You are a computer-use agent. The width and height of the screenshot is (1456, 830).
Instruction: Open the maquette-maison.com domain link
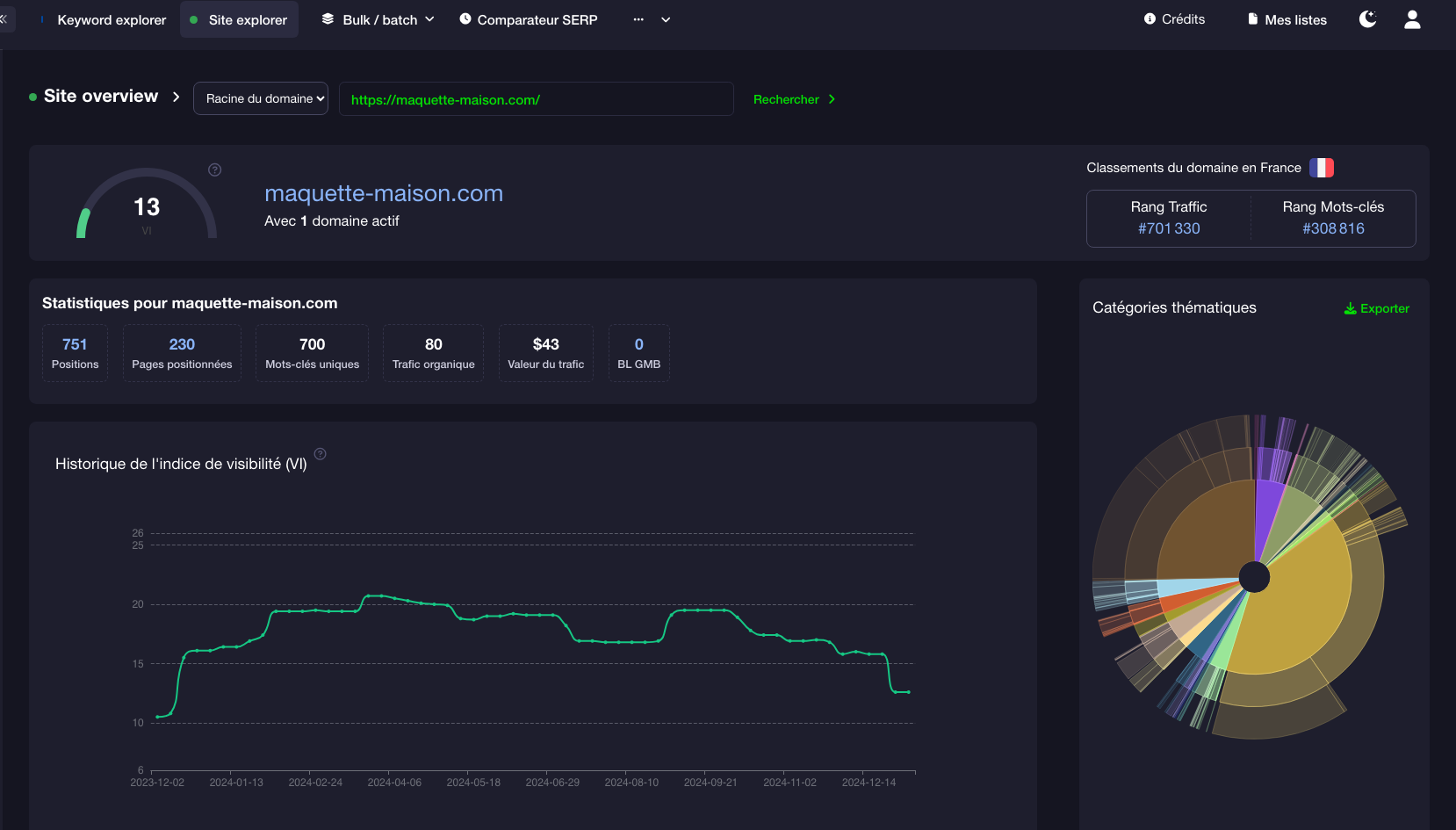384,193
